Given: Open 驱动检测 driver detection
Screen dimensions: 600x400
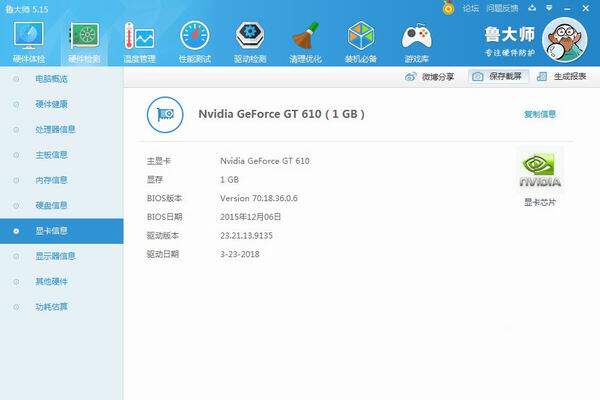Looking at the screenshot, I should [250, 42].
